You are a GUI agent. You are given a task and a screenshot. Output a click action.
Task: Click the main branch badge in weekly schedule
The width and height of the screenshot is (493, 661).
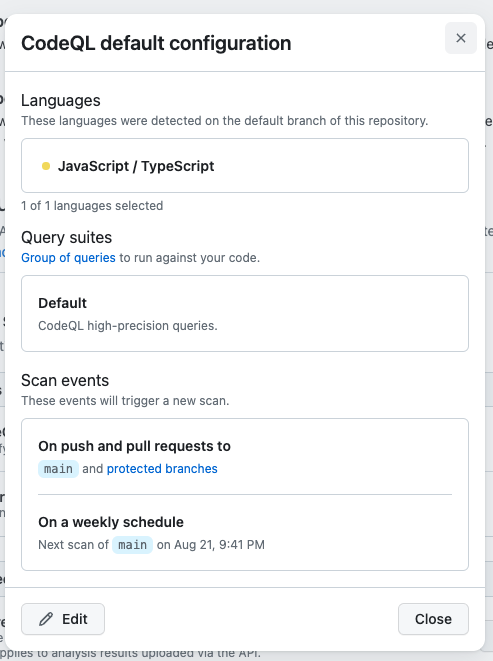[132, 545]
